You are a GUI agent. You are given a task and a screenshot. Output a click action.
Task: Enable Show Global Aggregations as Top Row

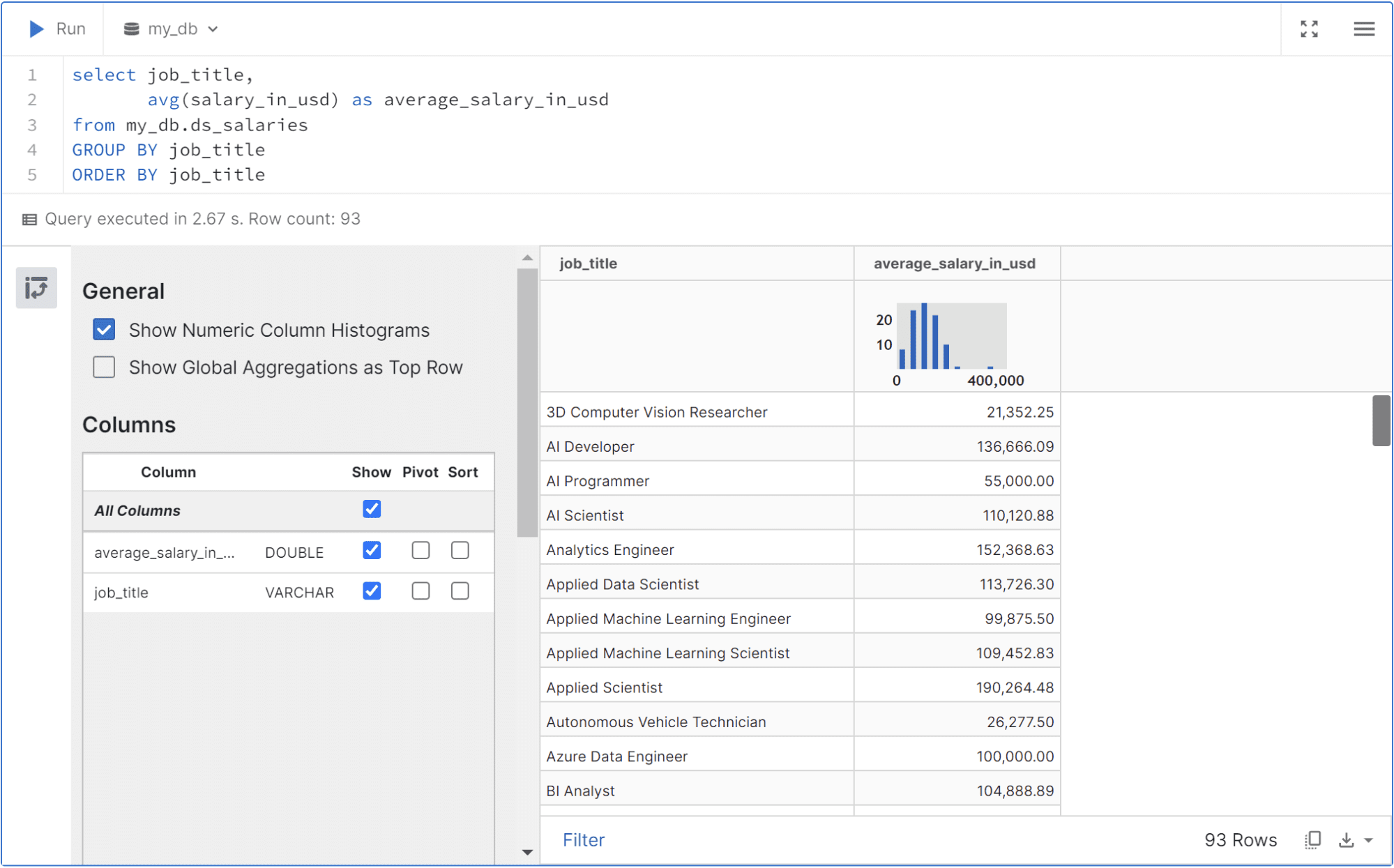point(104,367)
